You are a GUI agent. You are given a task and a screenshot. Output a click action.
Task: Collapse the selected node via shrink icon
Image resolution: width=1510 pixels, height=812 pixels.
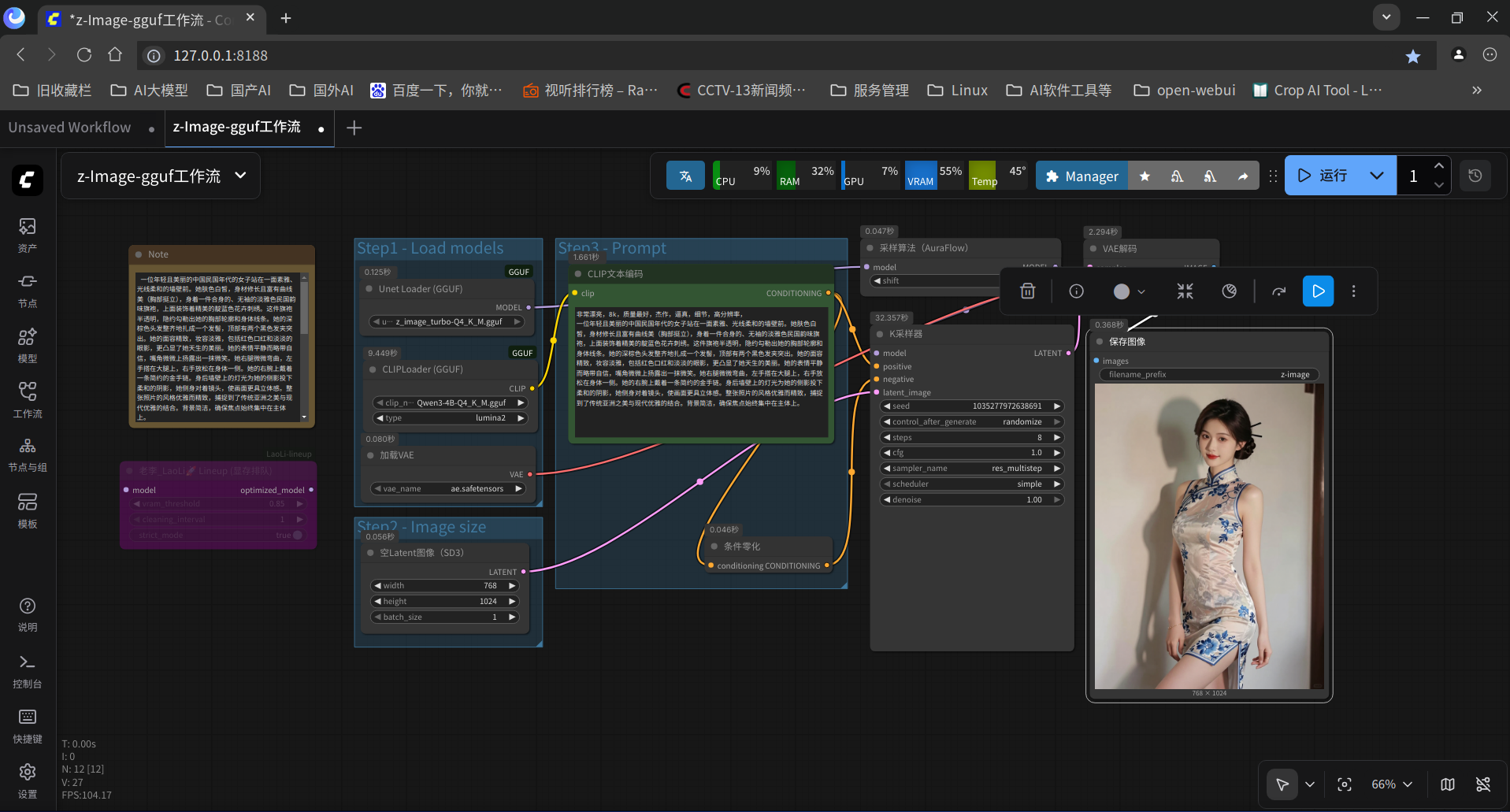(1185, 291)
